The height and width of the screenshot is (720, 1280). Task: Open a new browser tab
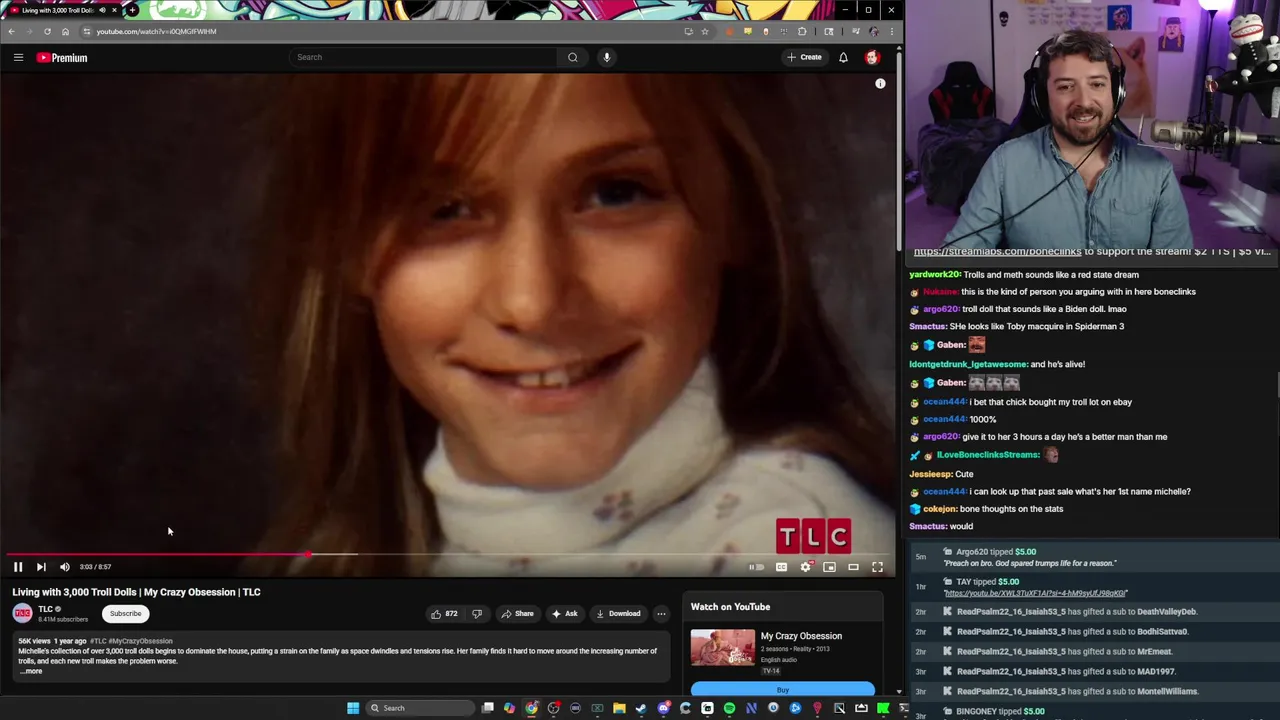point(132,10)
